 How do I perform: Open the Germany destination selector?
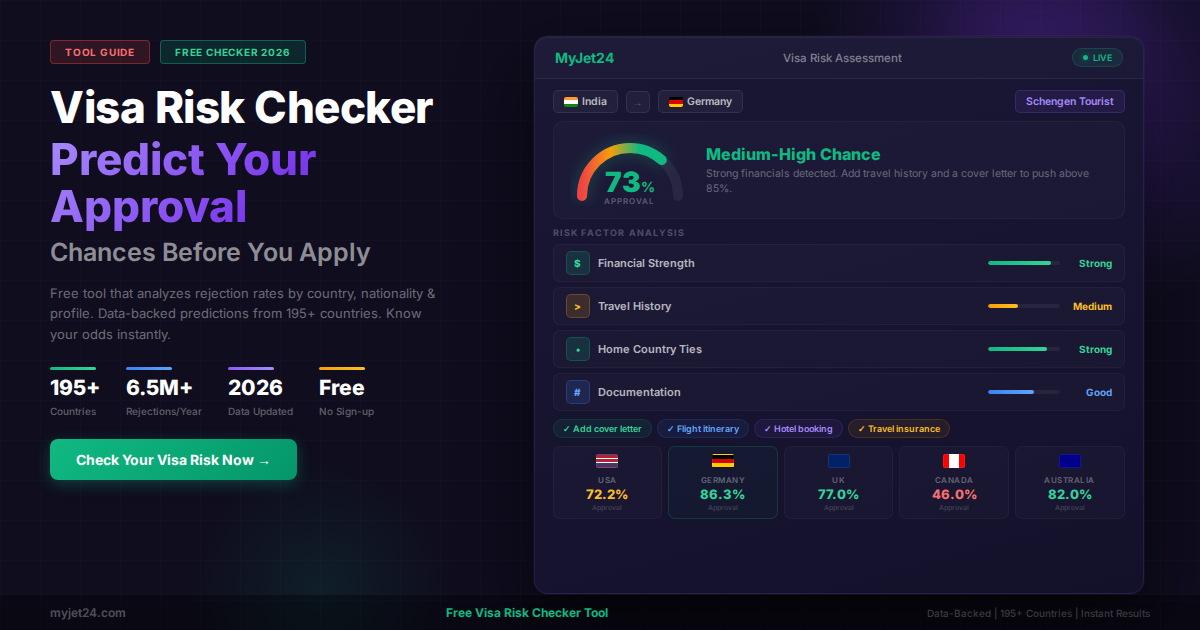(700, 101)
